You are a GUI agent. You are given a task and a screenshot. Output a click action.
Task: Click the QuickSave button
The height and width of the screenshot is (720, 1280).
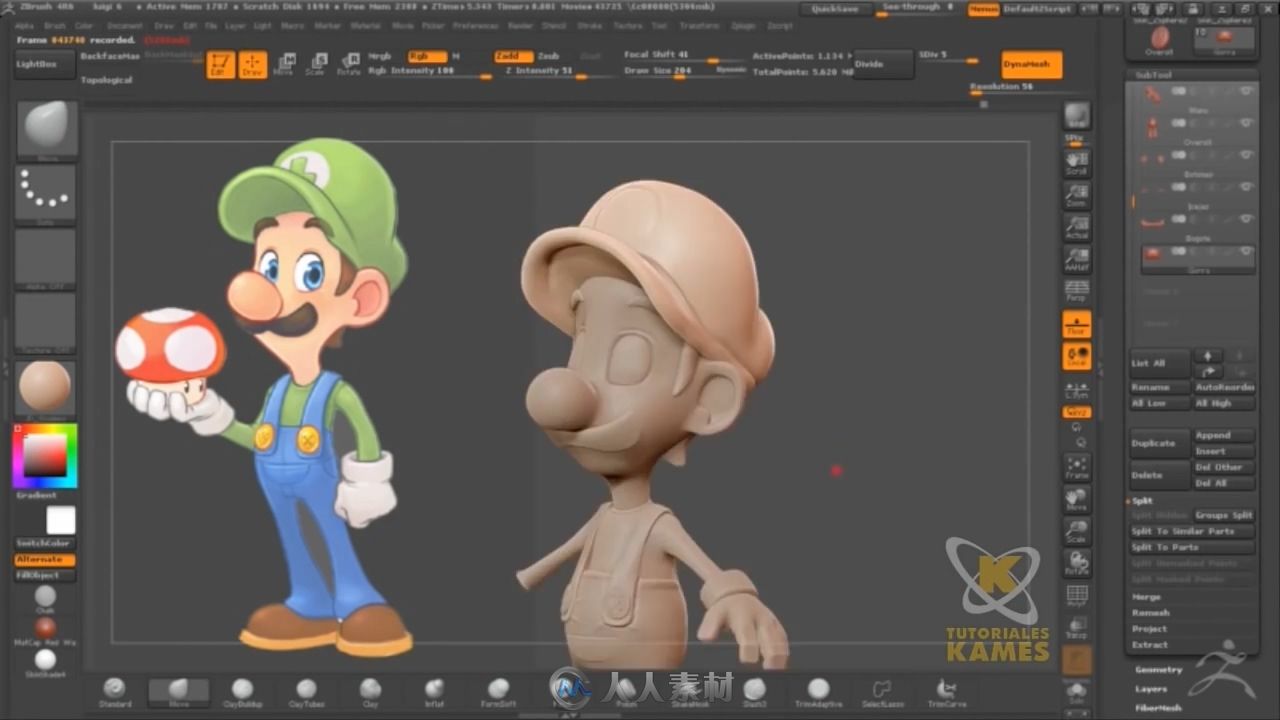point(834,9)
